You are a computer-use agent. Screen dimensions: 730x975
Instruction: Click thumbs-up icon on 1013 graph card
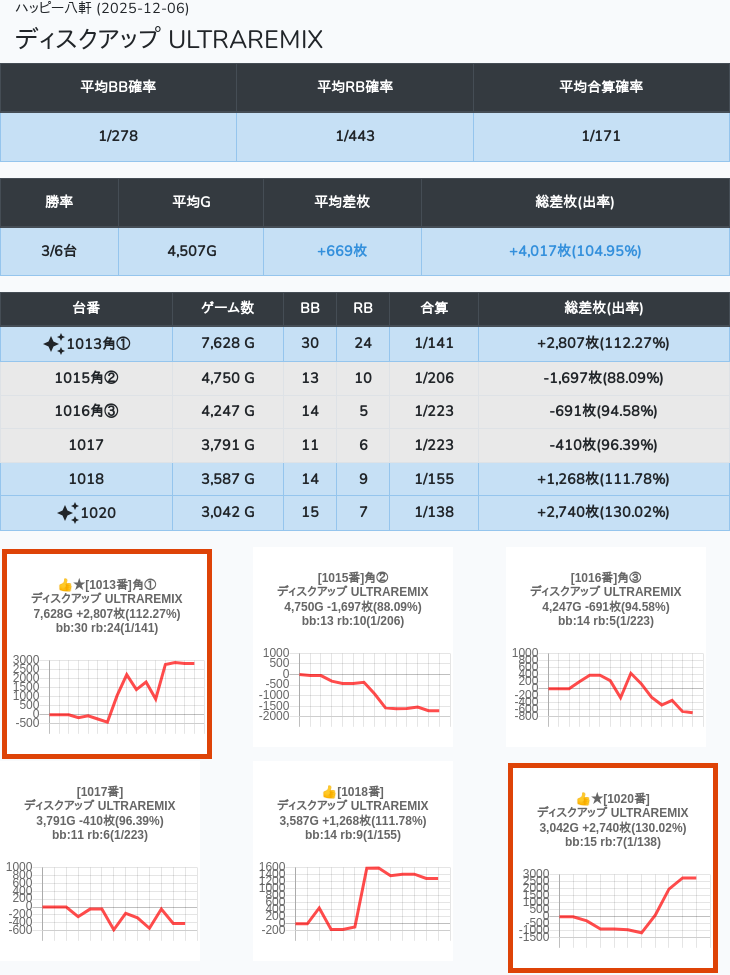[64, 585]
